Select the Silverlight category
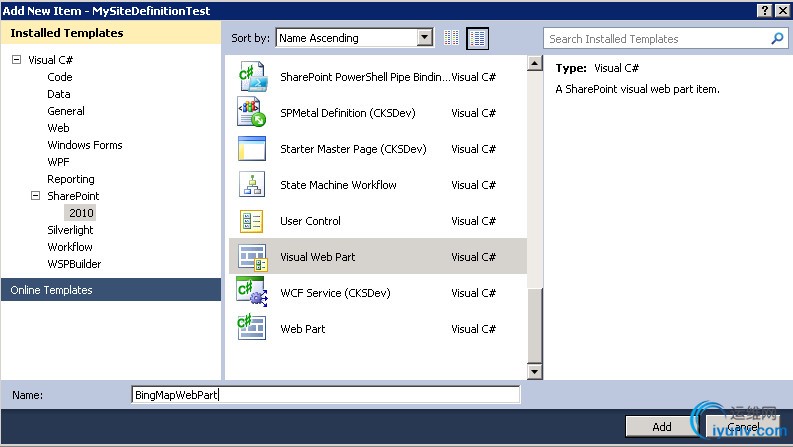 tap(70, 230)
